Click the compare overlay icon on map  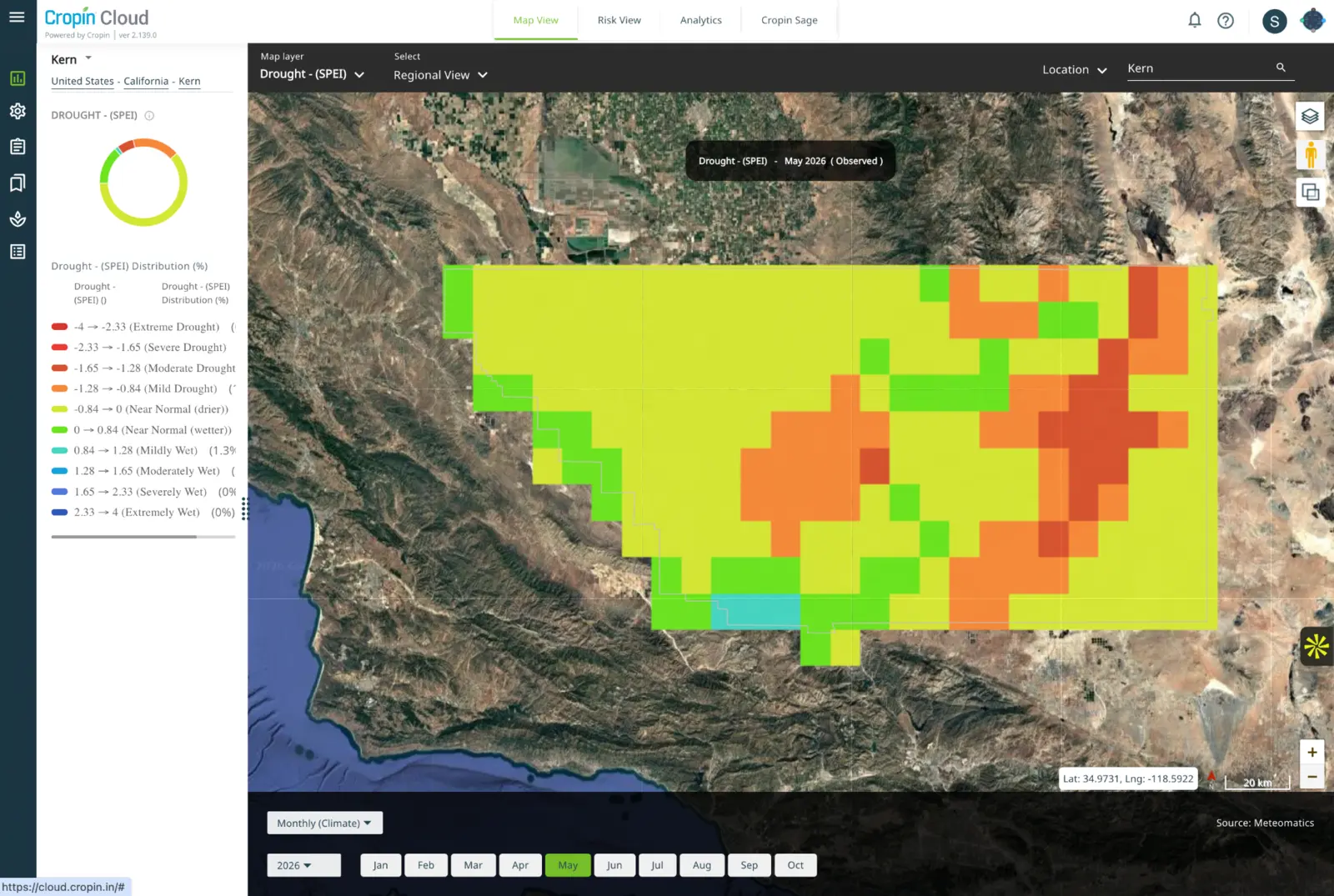[1310, 193]
